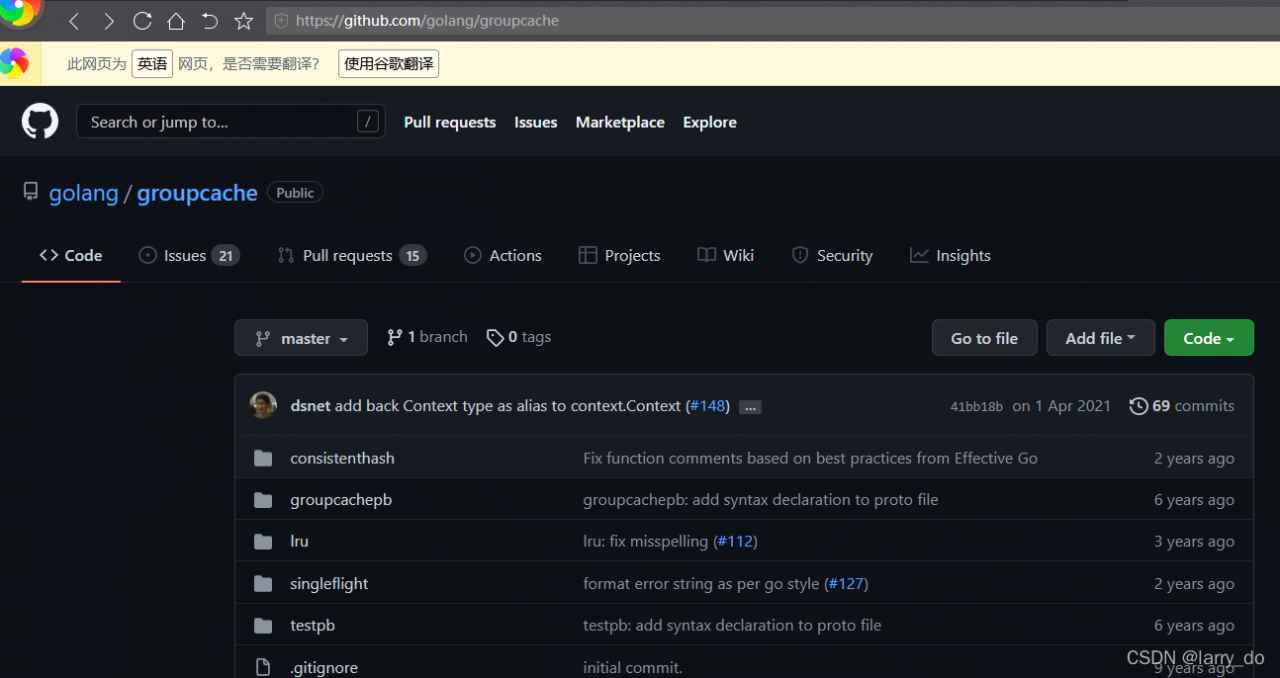This screenshot has width=1280, height=678.
Task: Focus the address bar showing github.com/golang/groupcache
Action: [x=772, y=20]
